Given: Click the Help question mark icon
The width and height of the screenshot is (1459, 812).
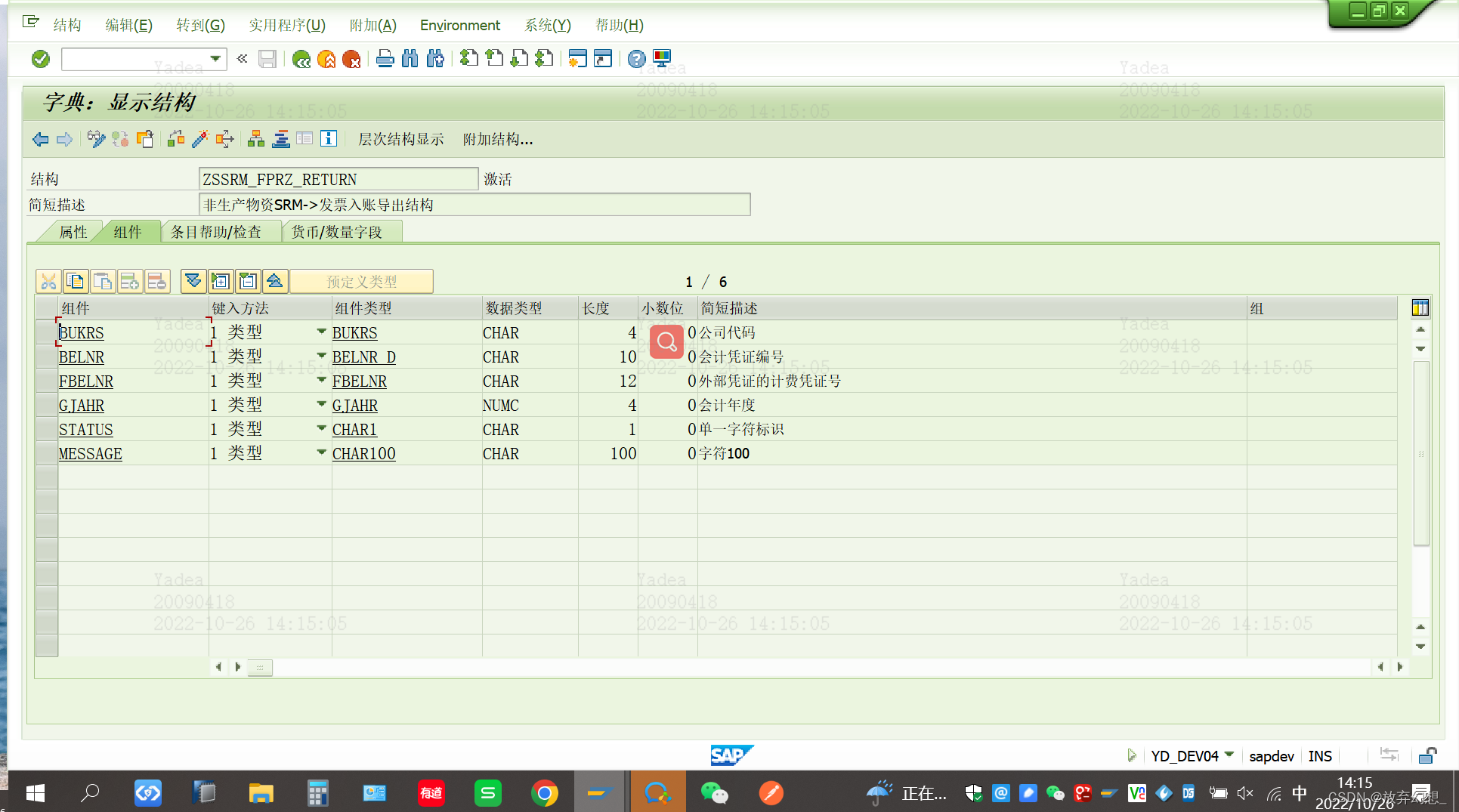Looking at the screenshot, I should point(635,58).
